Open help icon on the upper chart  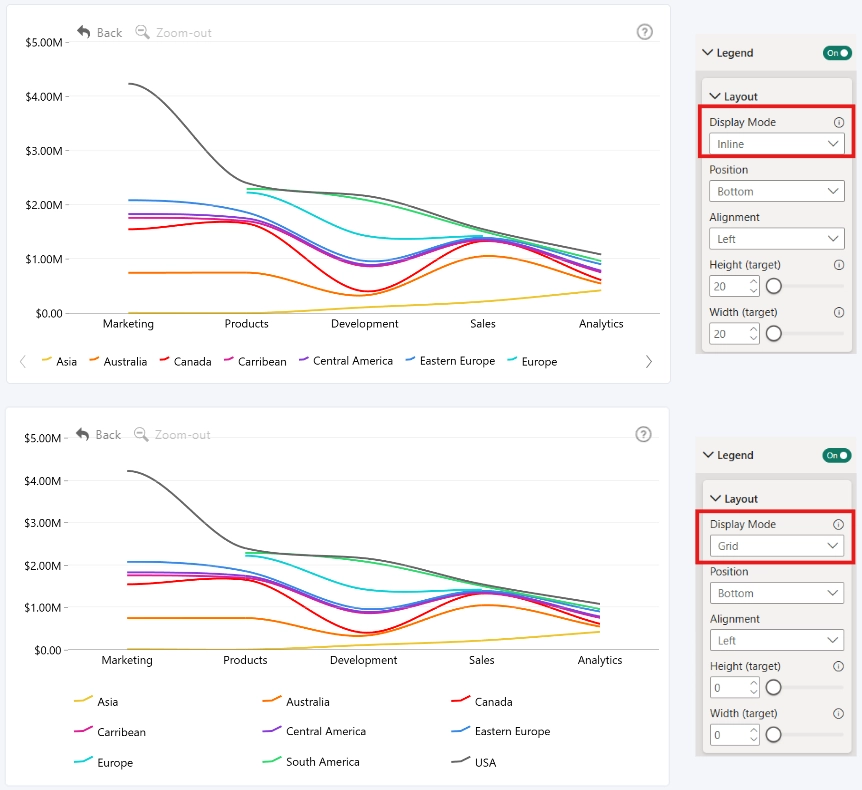pyautogui.click(x=644, y=32)
